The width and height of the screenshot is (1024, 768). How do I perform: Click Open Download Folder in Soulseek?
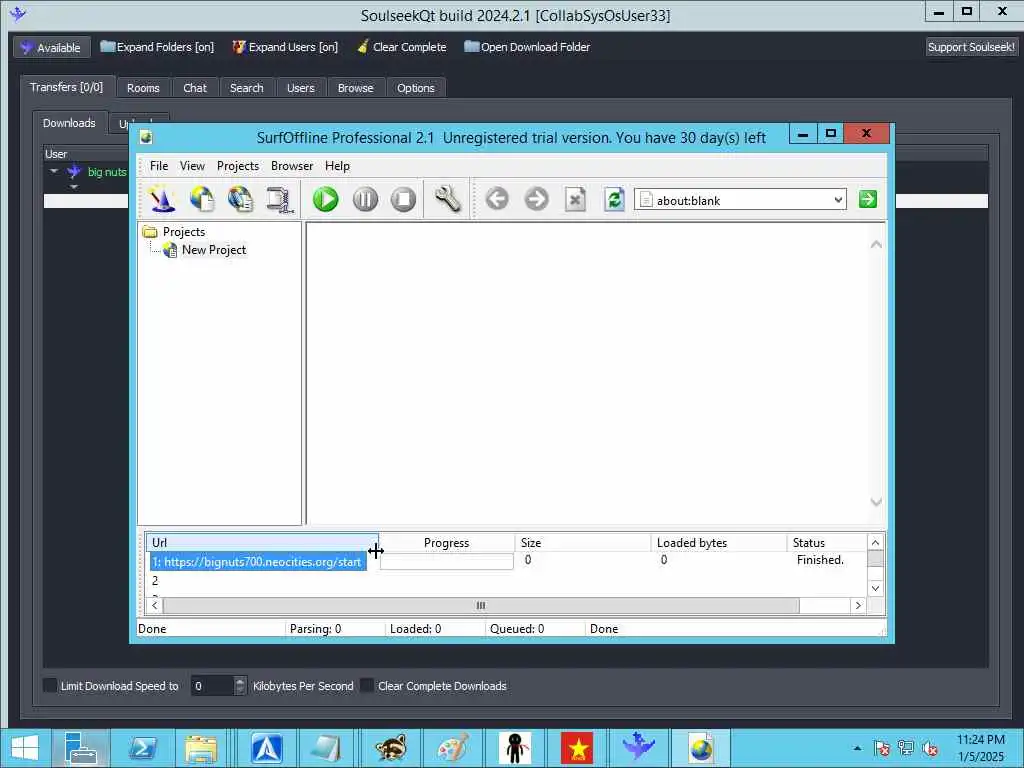[527, 47]
